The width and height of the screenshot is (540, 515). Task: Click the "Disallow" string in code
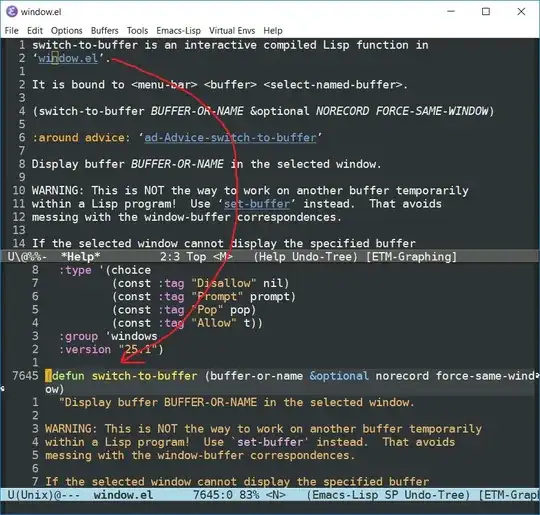[224, 284]
